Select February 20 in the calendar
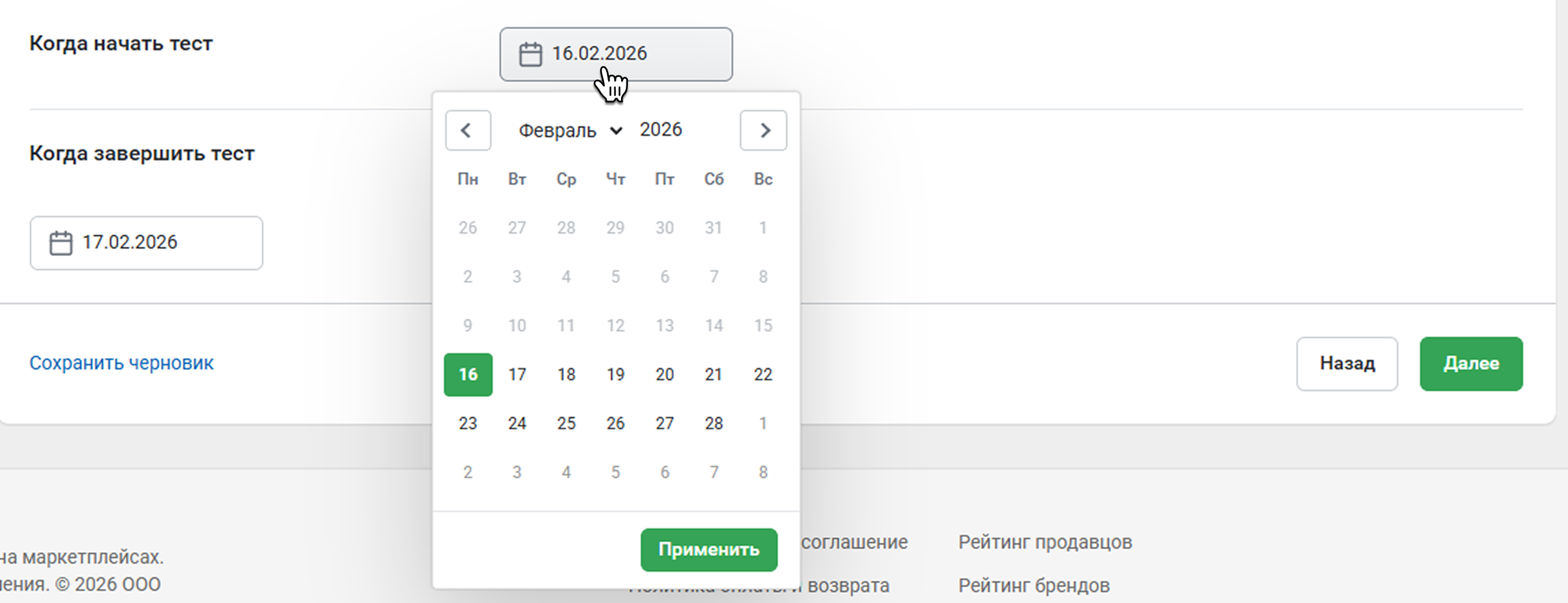1568x603 pixels. pyautogui.click(x=665, y=375)
